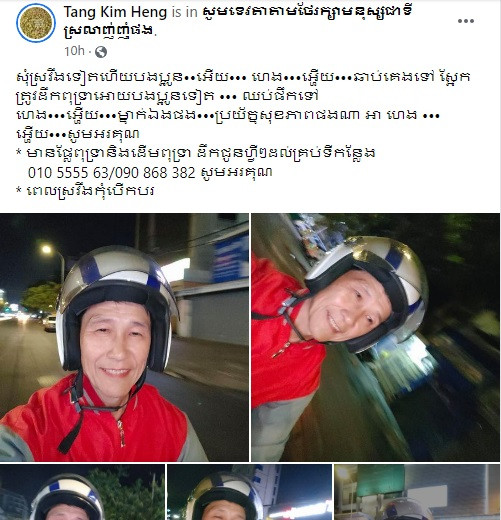The image size is (501, 520).
Task: Click the Tang Kim Heng name link
Action: click(x=115, y=12)
